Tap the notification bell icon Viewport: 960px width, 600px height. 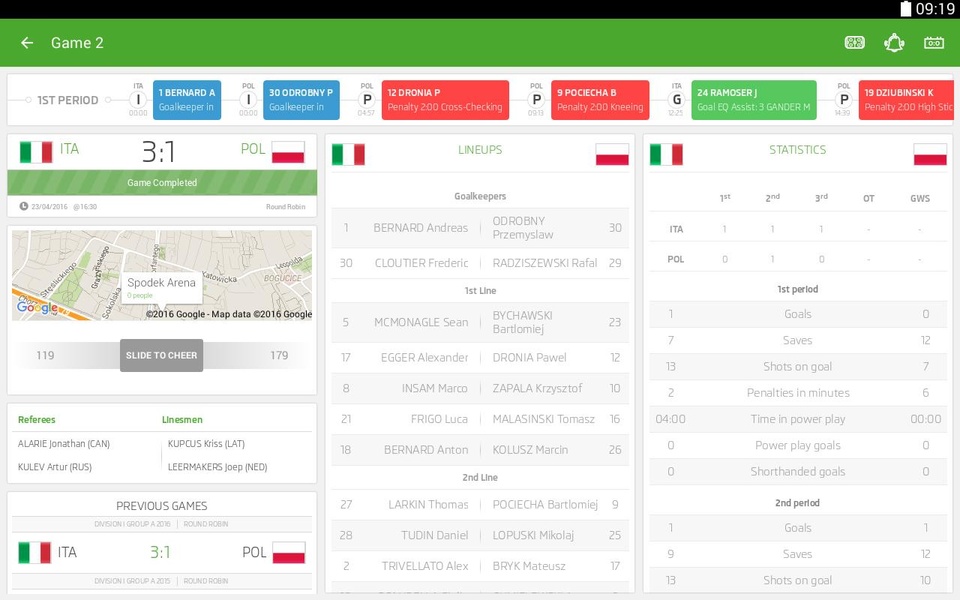pyautogui.click(x=894, y=42)
